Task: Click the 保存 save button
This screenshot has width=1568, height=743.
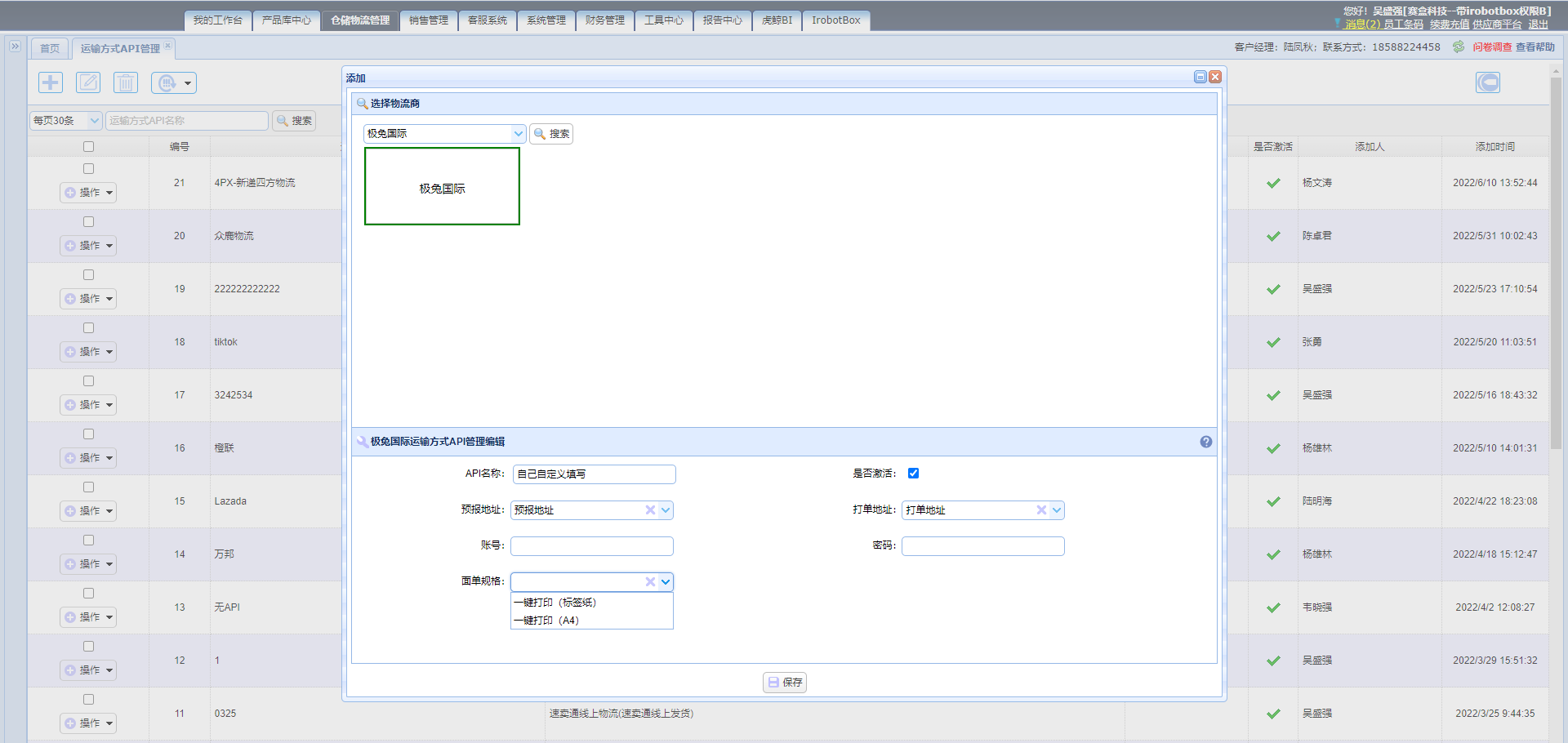Action: 785,683
